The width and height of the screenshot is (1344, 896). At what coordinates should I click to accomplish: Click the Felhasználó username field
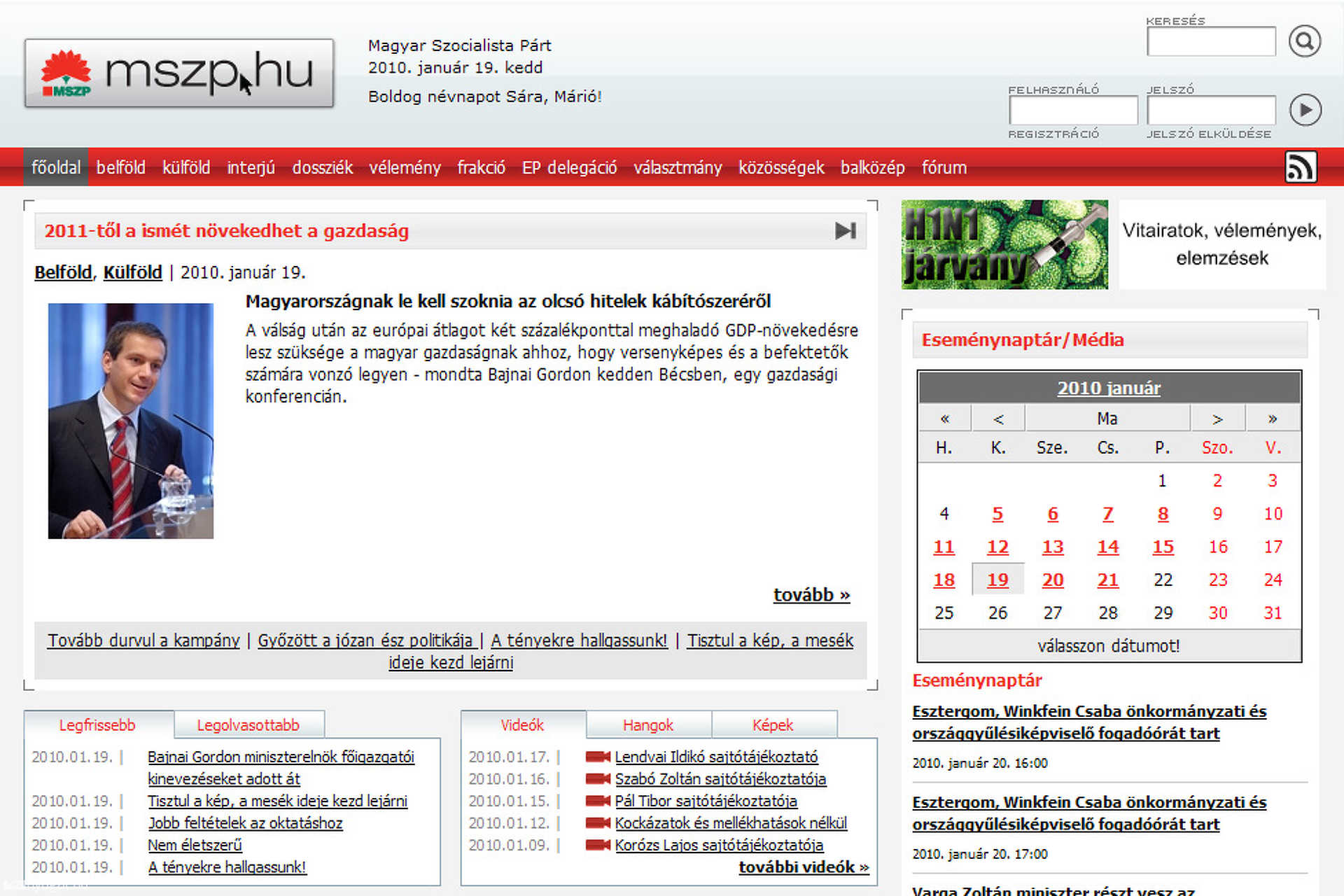1073,110
